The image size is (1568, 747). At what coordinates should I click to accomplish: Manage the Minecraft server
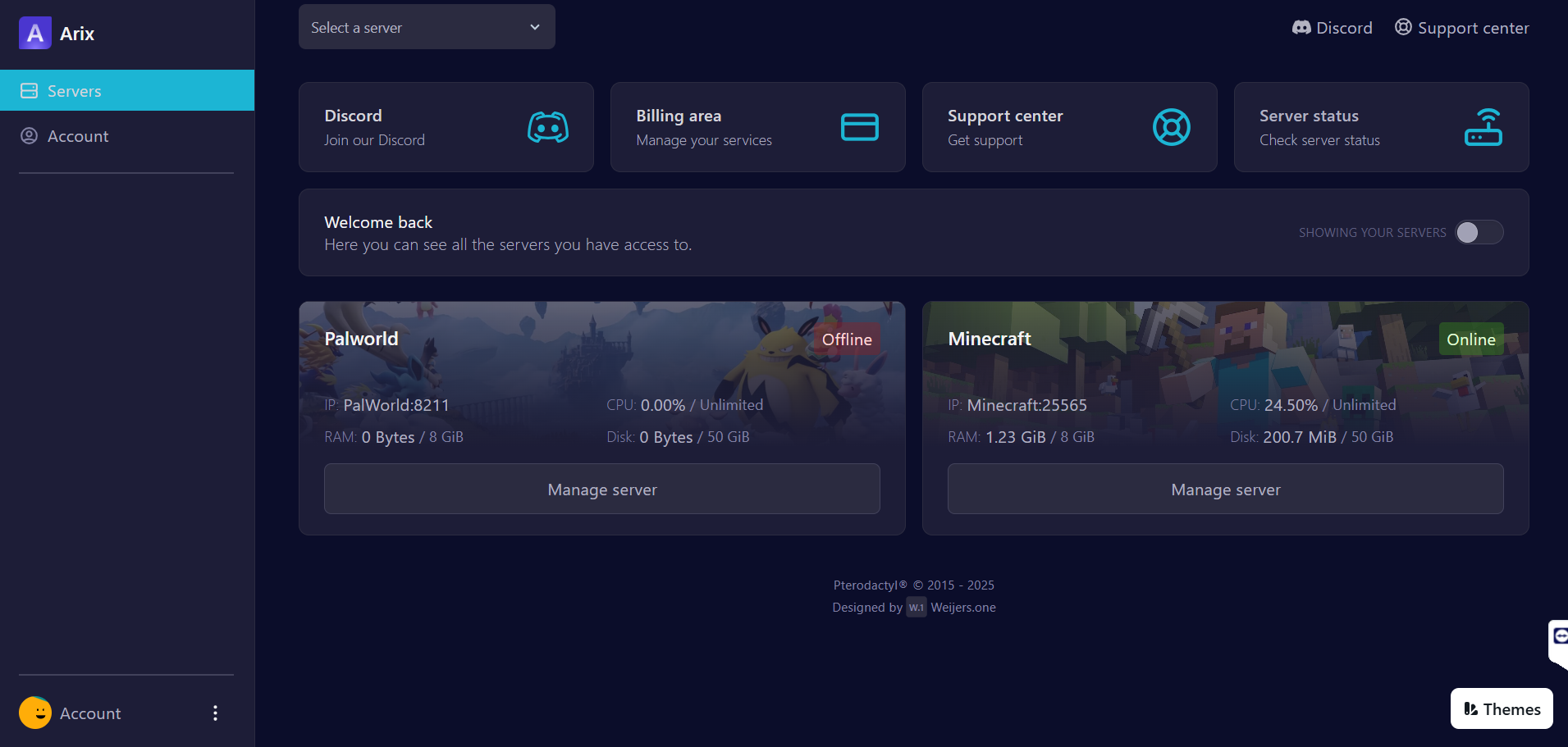(1225, 490)
